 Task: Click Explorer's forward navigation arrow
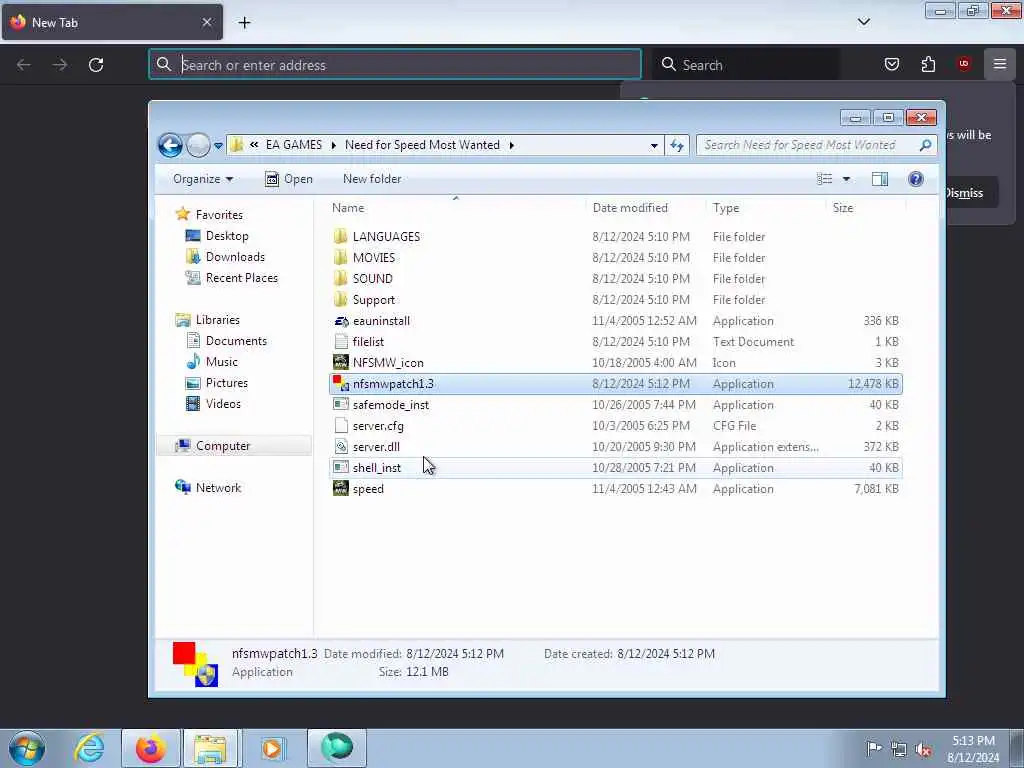click(197, 145)
